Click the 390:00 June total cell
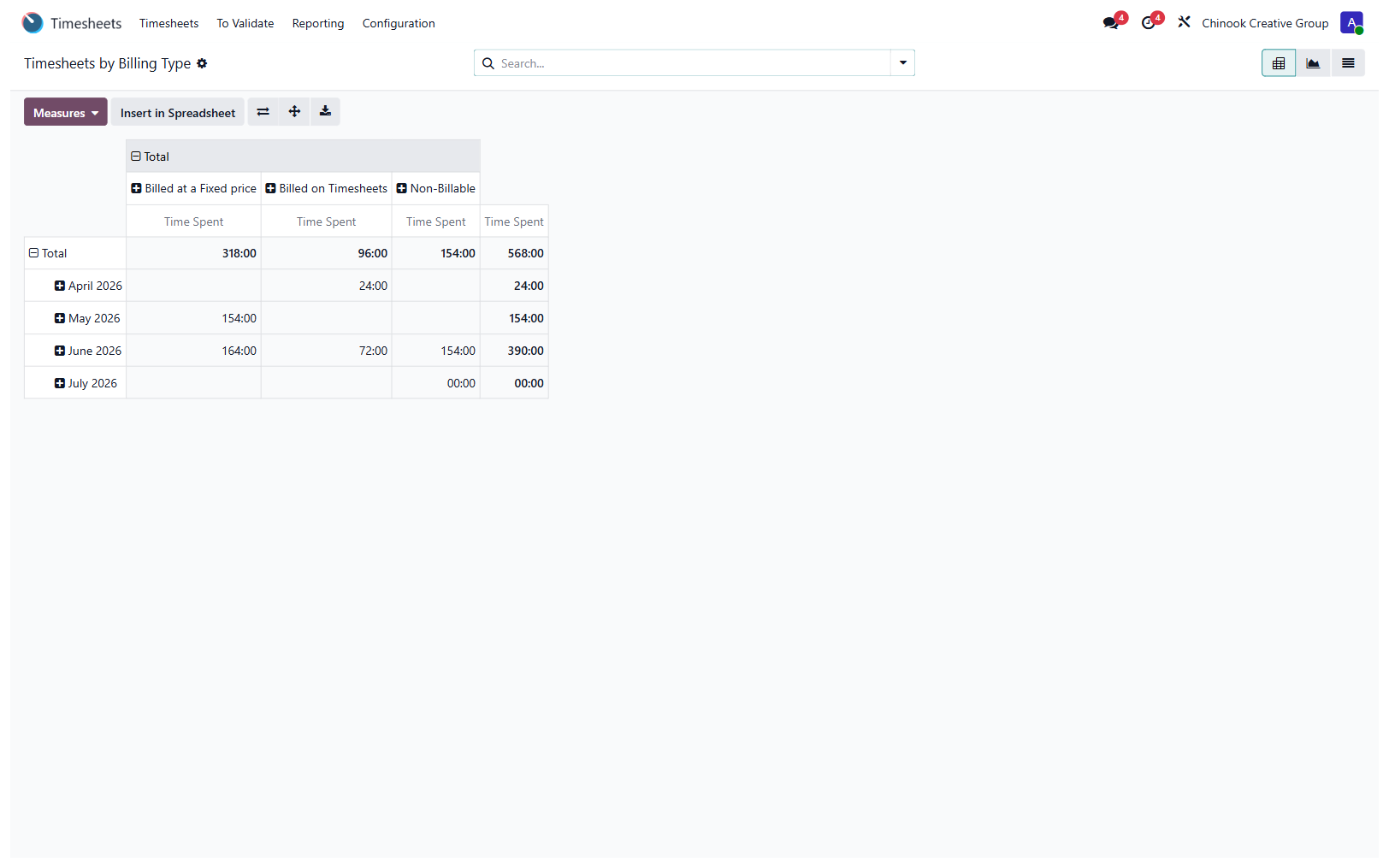Screen dimensions: 1389x868 coord(514,351)
